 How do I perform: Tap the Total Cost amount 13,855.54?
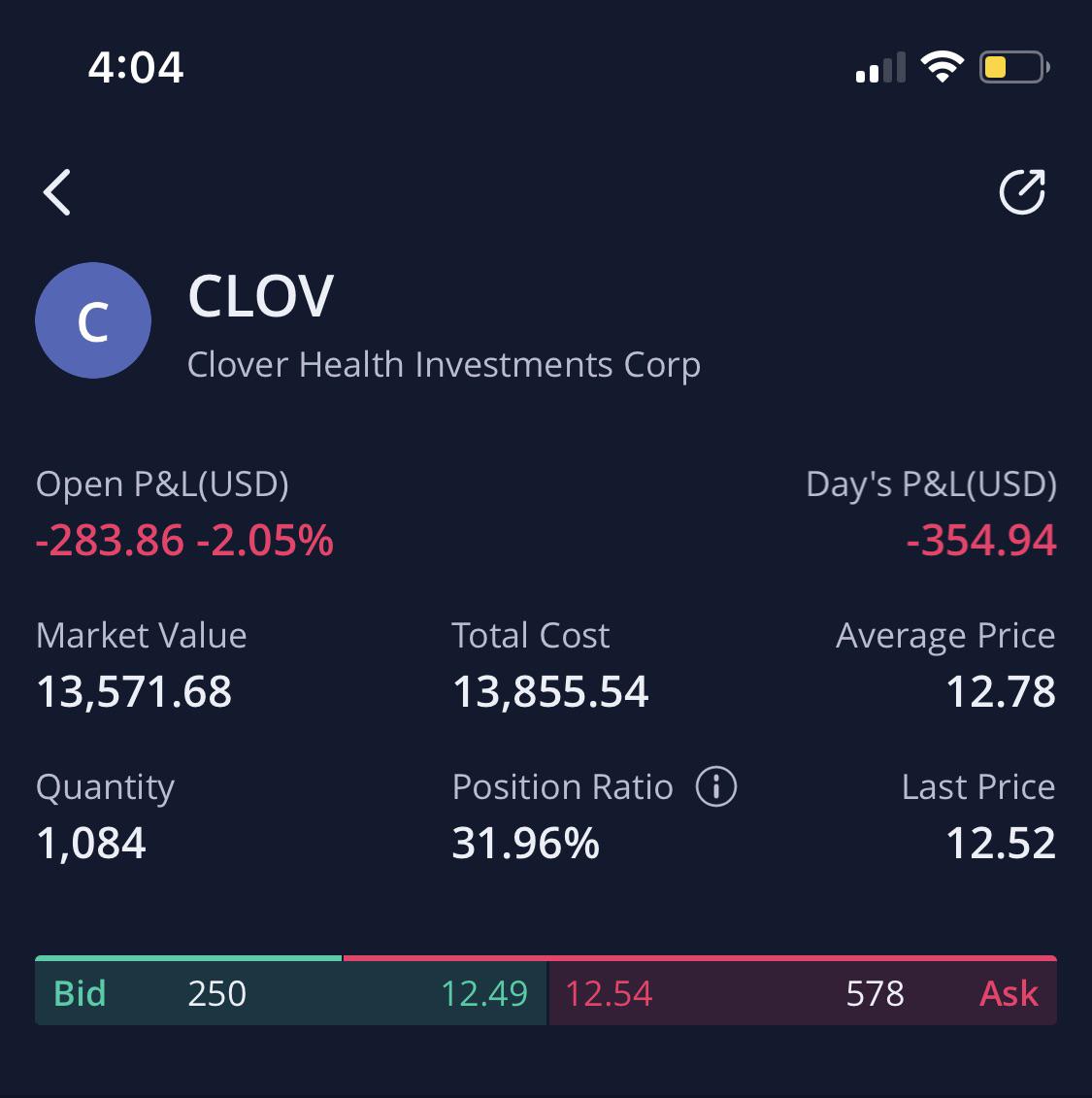(549, 691)
